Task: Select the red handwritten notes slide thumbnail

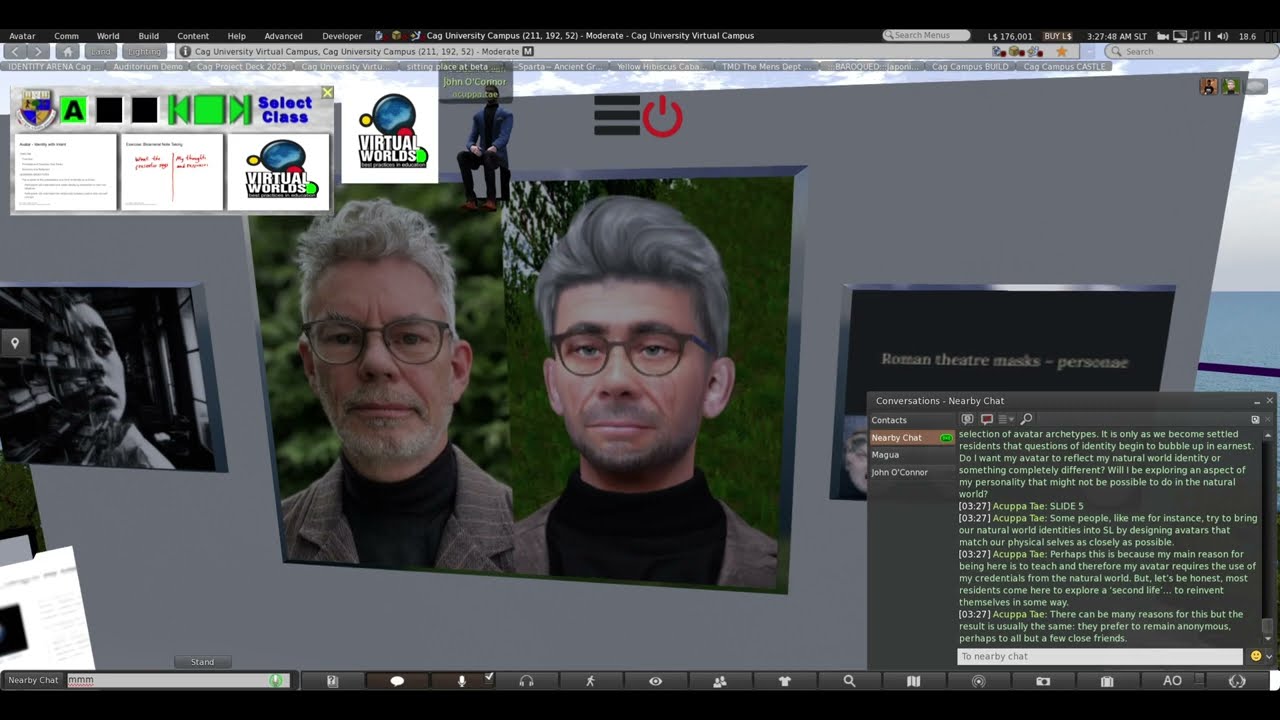Action: tap(172, 172)
